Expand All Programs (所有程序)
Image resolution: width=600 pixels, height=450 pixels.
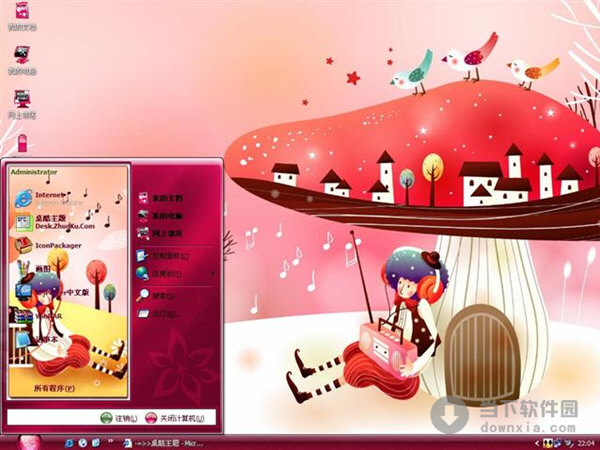click(54, 388)
